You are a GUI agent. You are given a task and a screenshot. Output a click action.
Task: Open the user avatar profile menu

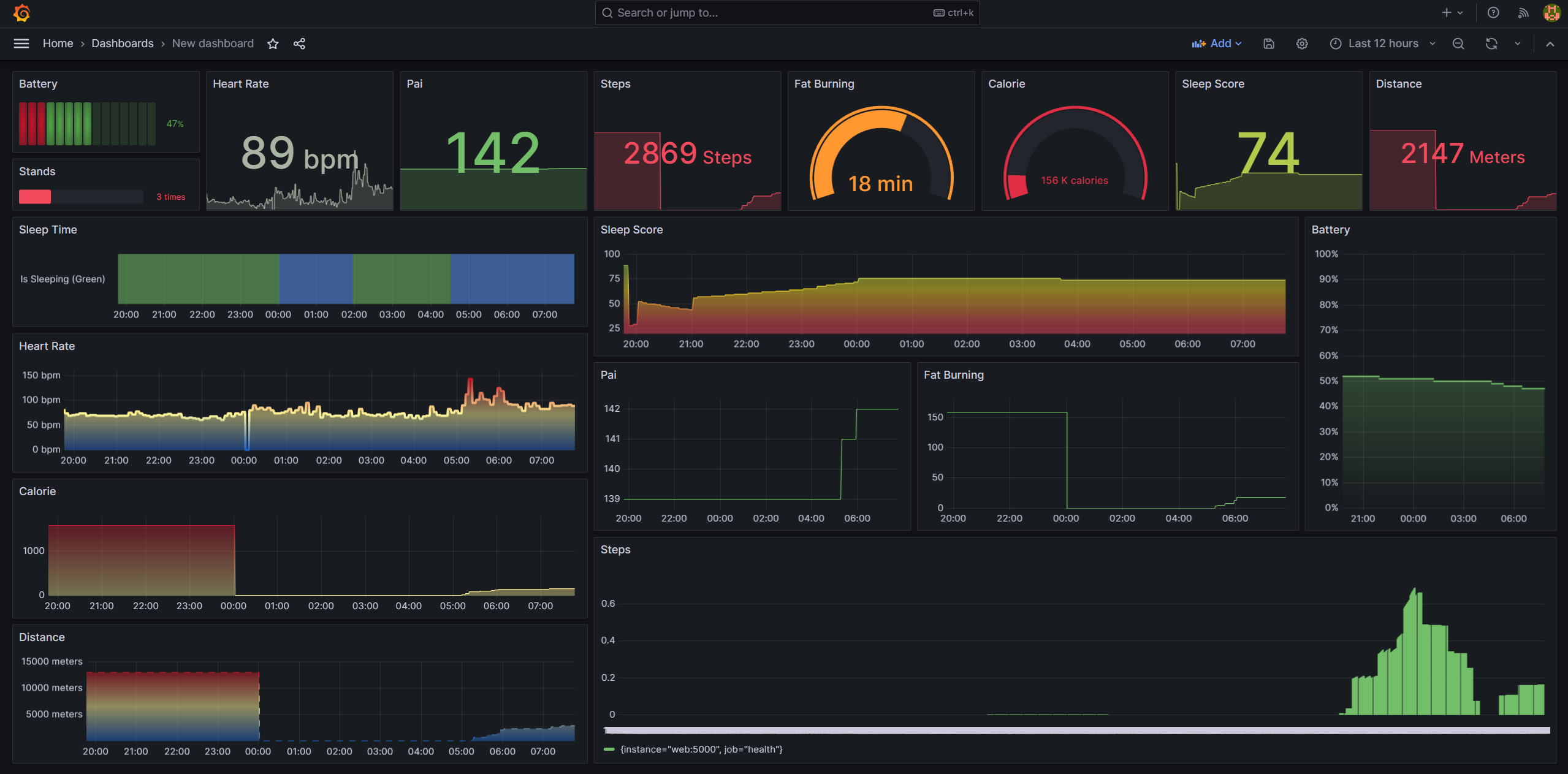coord(1551,13)
